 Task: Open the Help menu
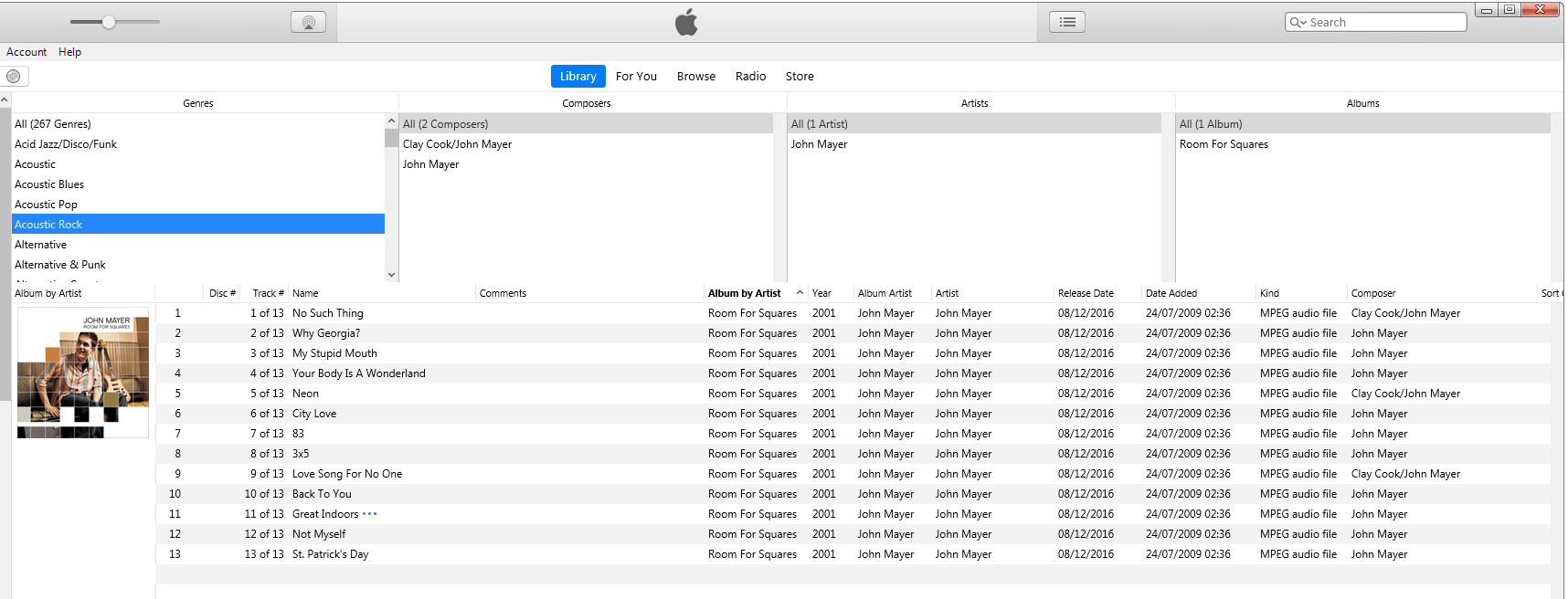[70, 52]
